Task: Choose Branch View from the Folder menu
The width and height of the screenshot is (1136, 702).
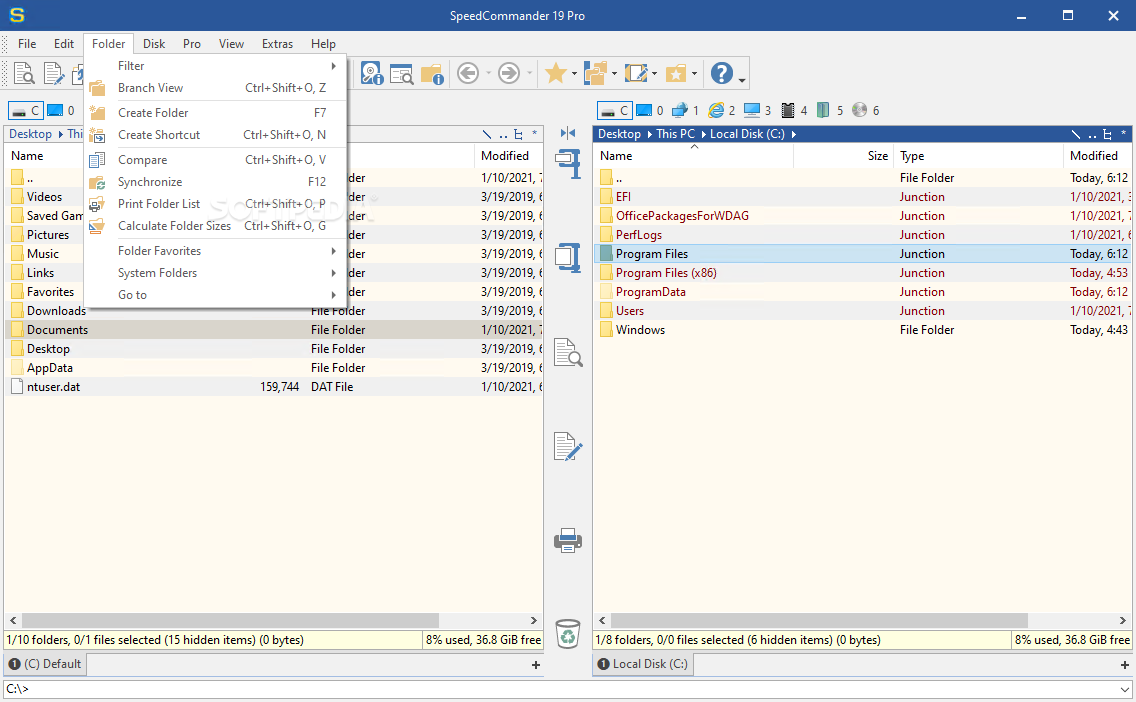Action: tap(216, 88)
